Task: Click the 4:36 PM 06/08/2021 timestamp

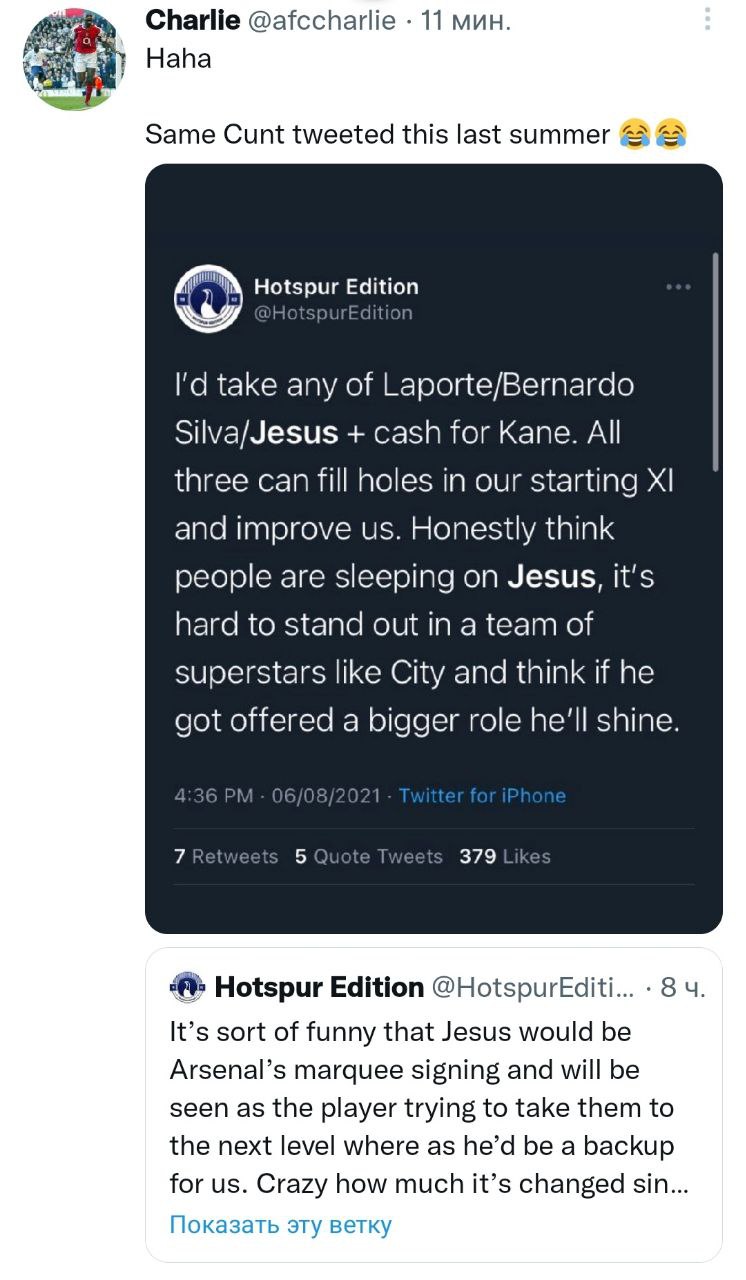Action: pyautogui.click(x=277, y=796)
